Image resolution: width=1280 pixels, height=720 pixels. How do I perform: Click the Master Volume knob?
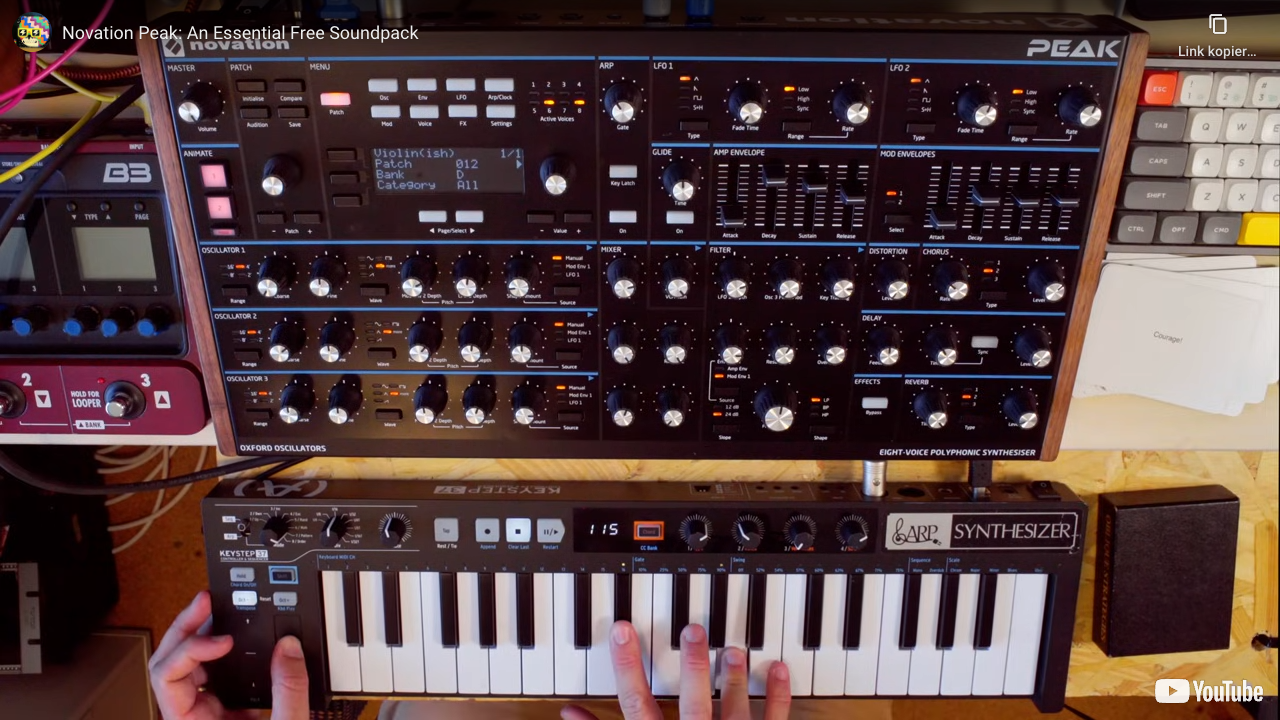(x=201, y=103)
